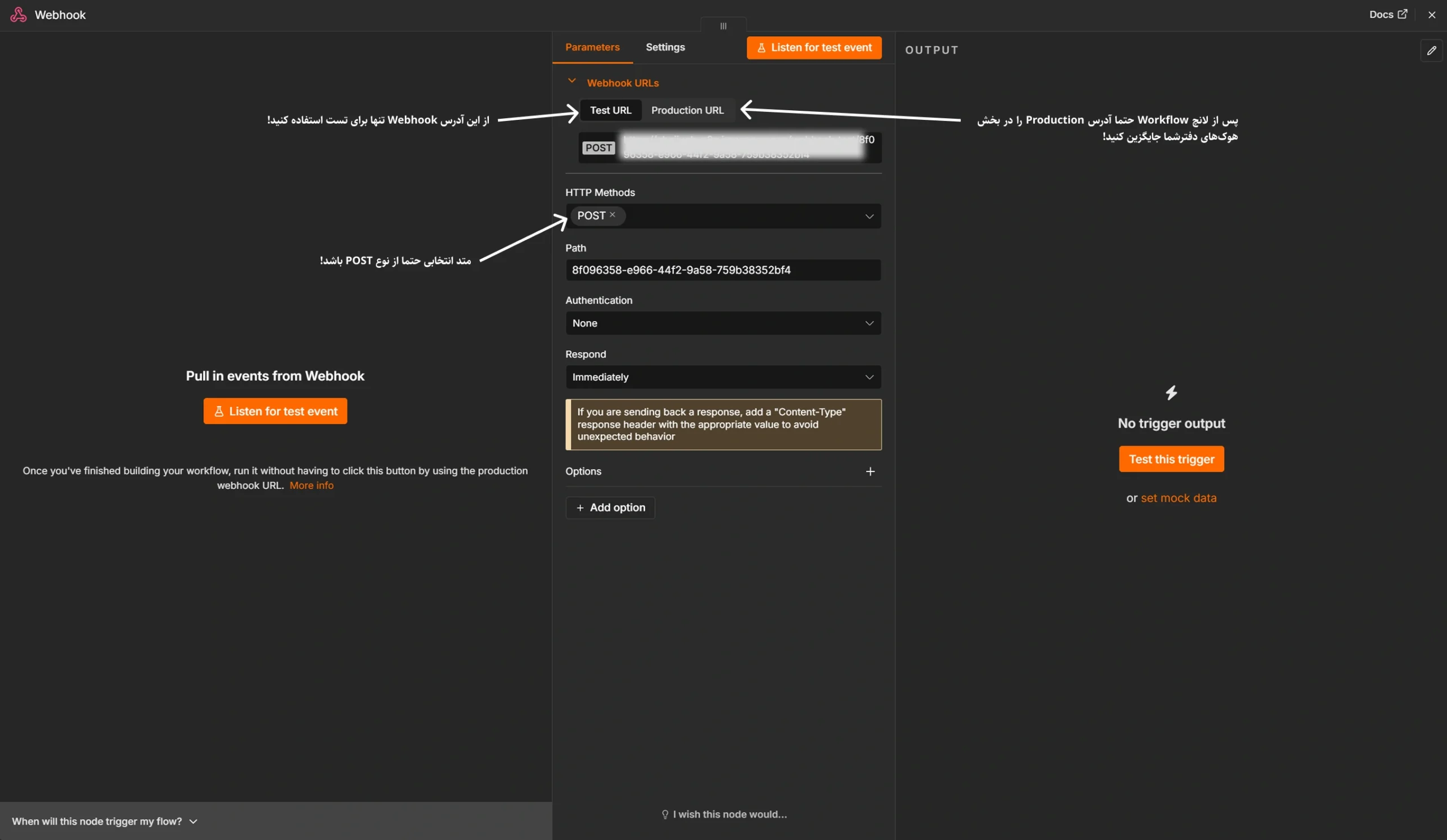This screenshot has height=840, width=1447.
Task: Click Pull in events from Webhook heading
Action: click(x=275, y=376)
